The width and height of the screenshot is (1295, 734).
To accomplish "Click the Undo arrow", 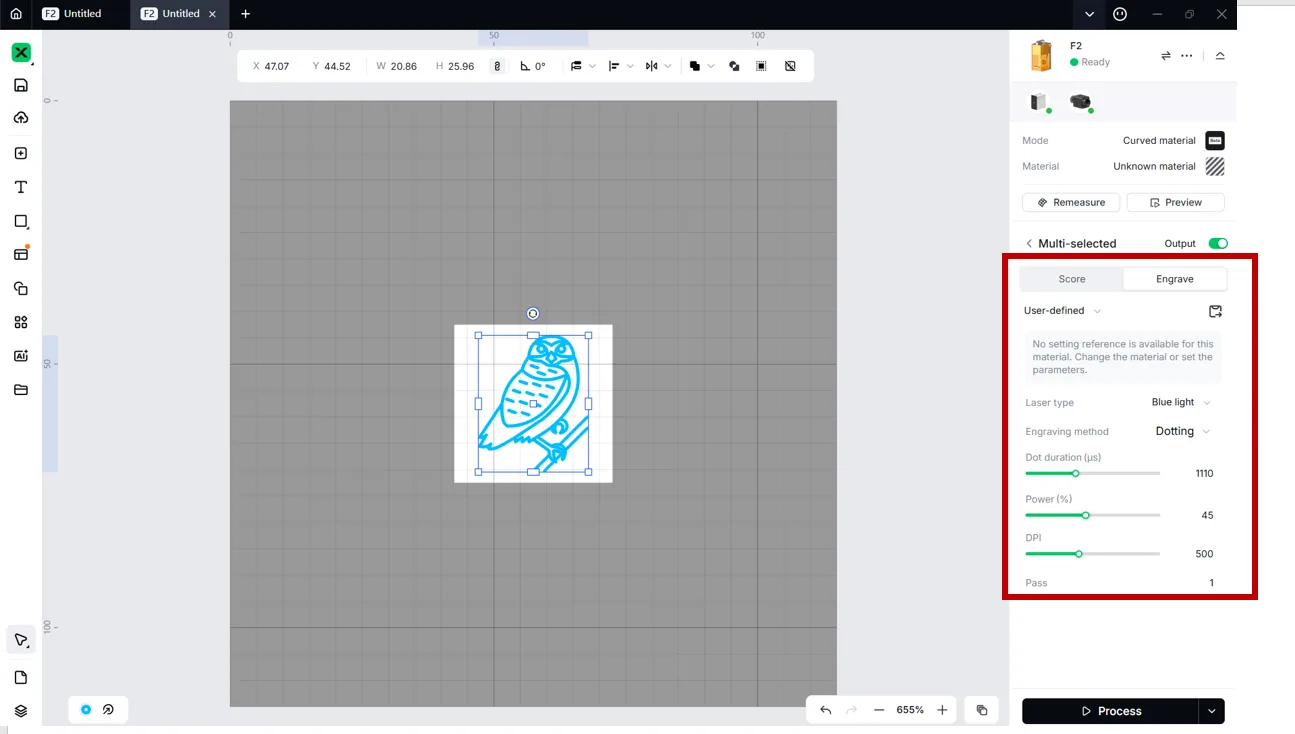I will click(825, 710).
